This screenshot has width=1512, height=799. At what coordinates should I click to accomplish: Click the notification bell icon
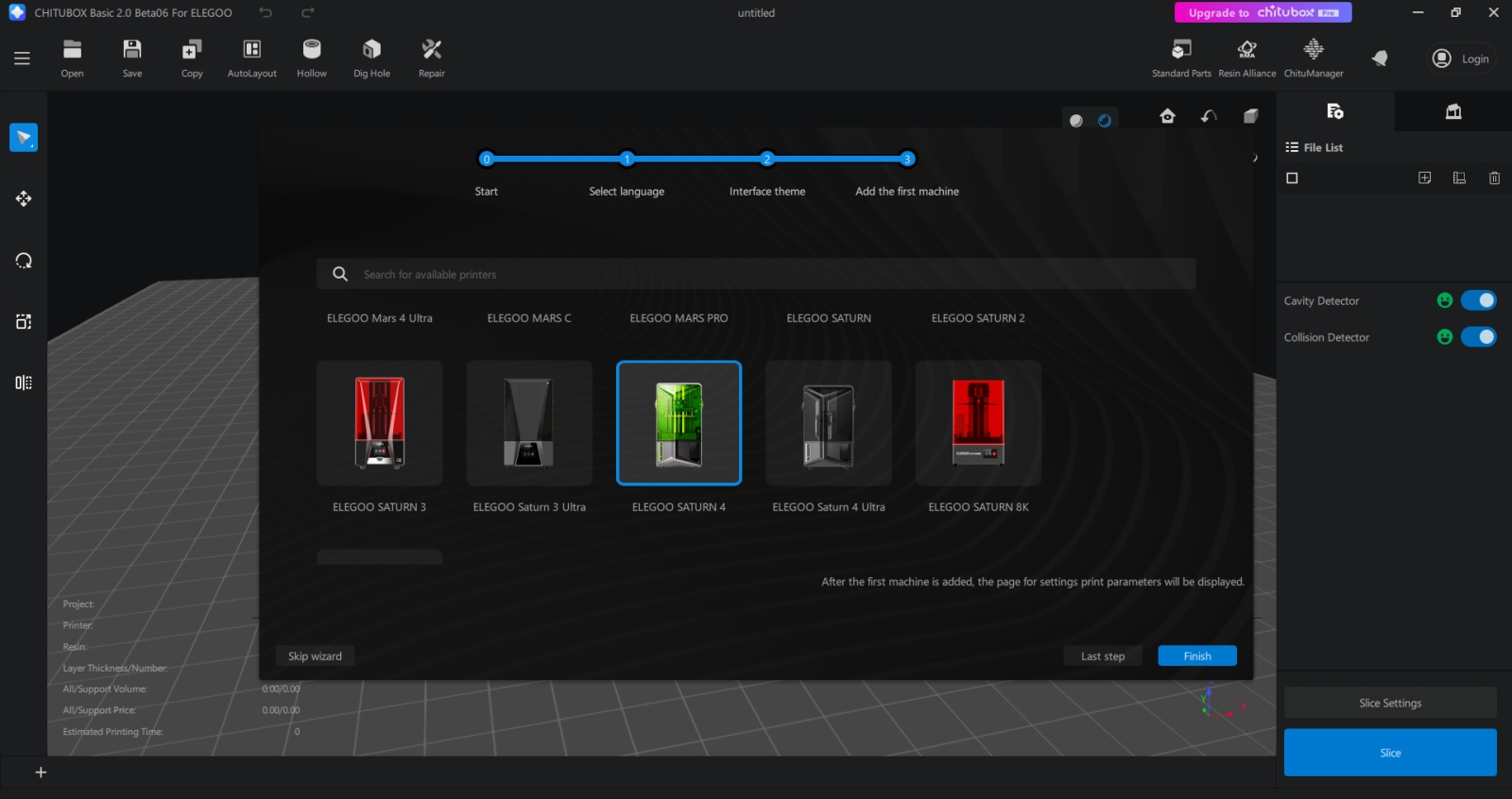(1380, 59)
